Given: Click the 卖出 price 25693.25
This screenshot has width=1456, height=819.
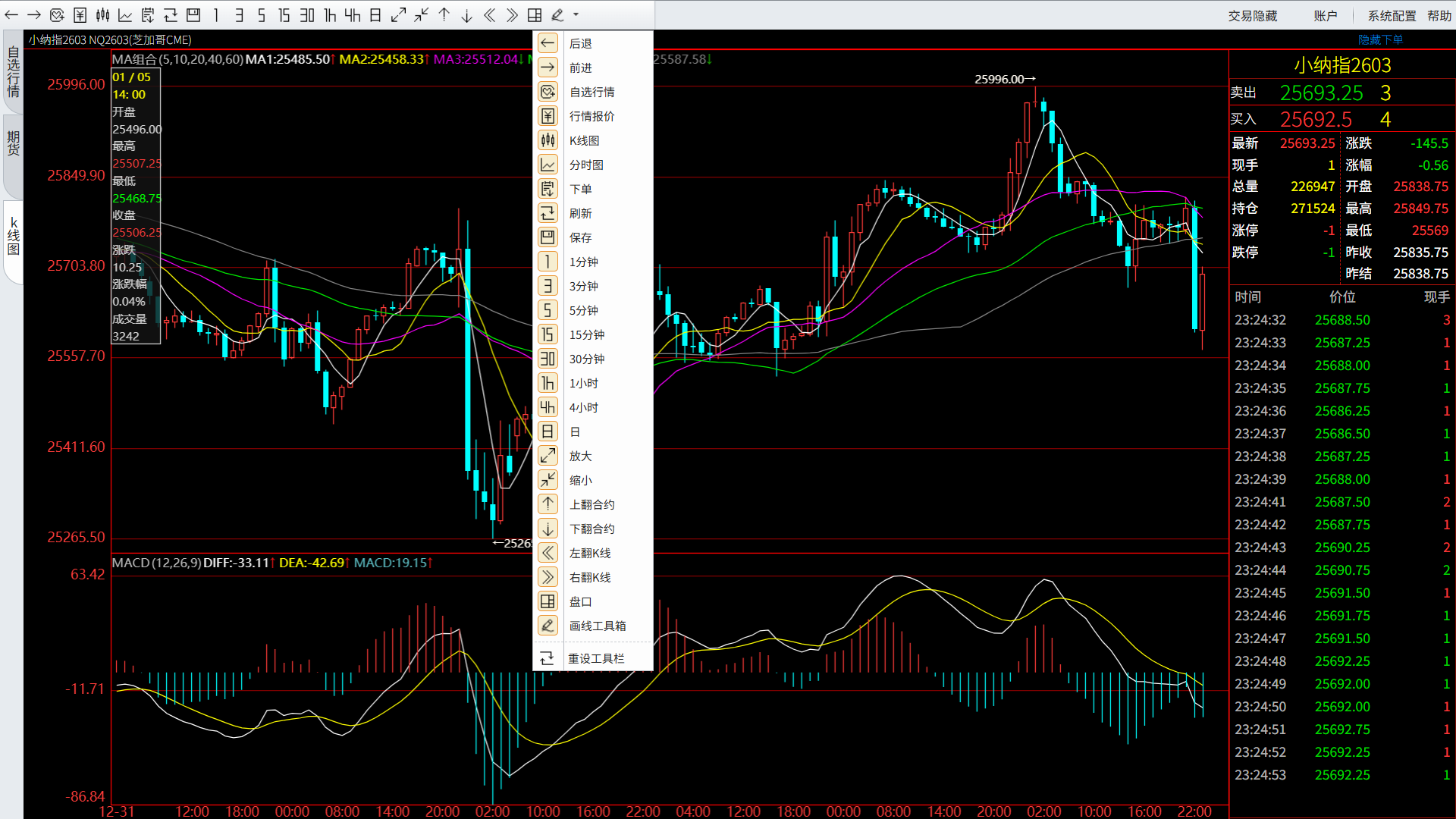Looking at the screenshot, I should pos(1321,93).
